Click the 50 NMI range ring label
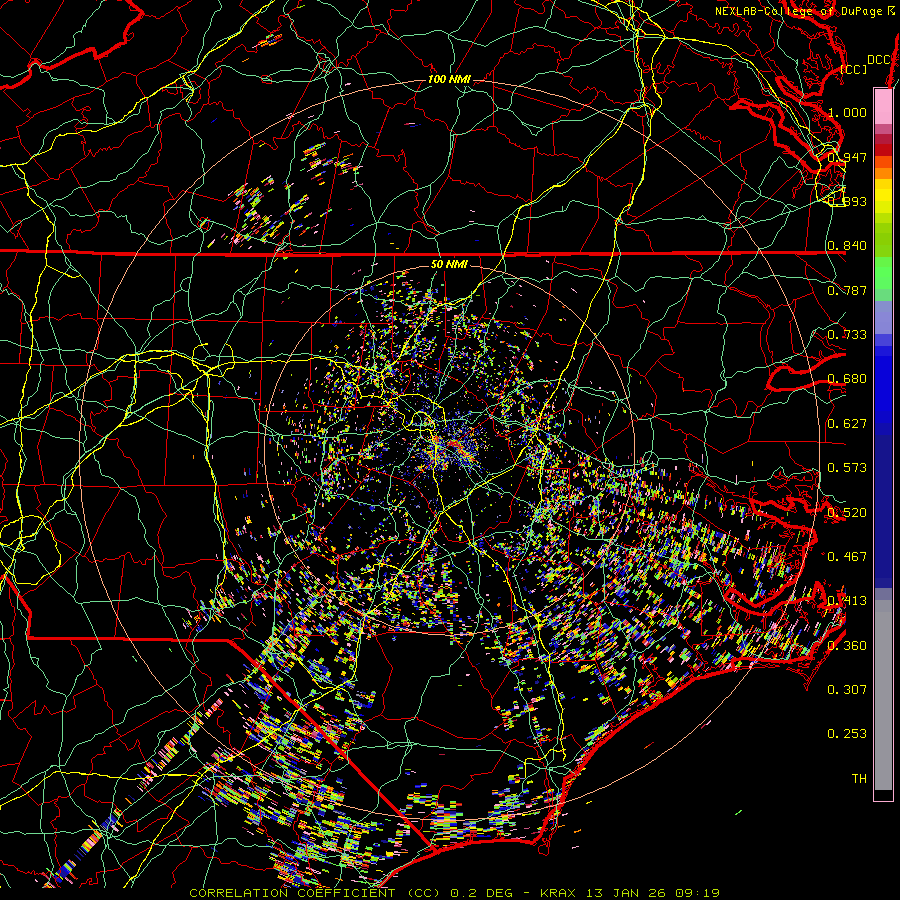The image size is (900, 900). click(x=449, y=264)
